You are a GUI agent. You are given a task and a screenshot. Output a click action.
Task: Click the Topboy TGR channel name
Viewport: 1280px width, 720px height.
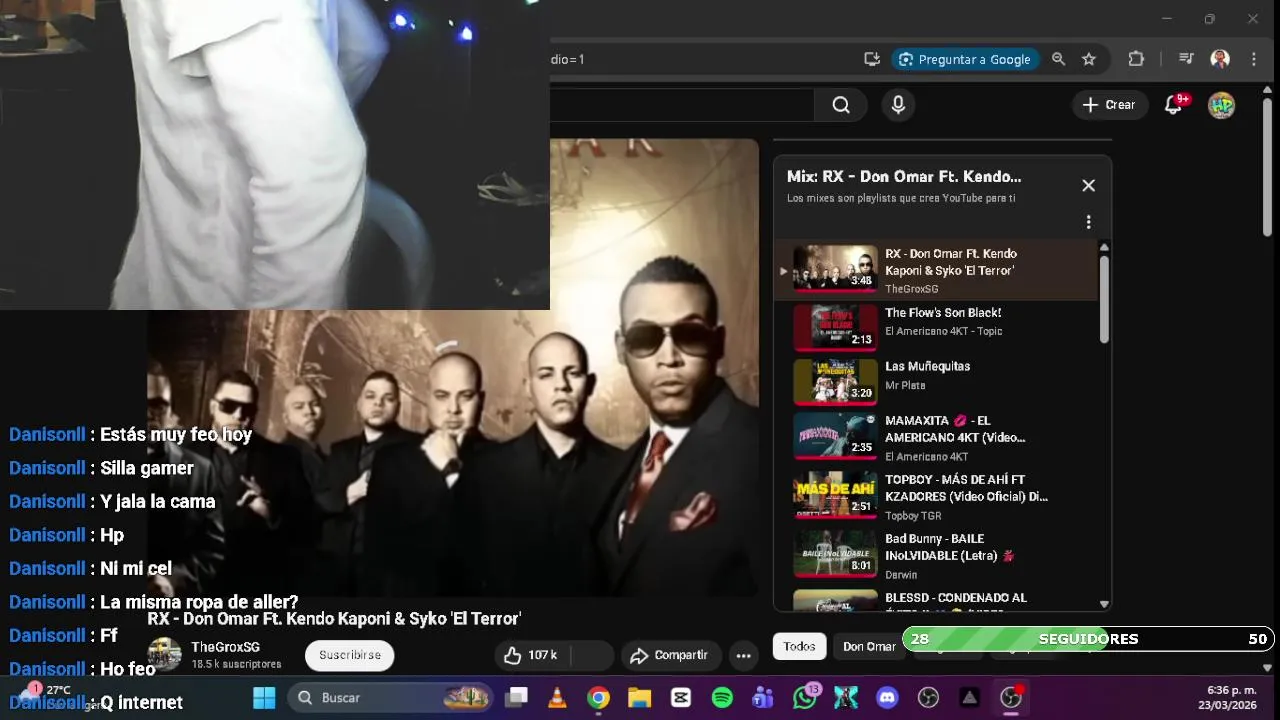[x=913, y=516]
